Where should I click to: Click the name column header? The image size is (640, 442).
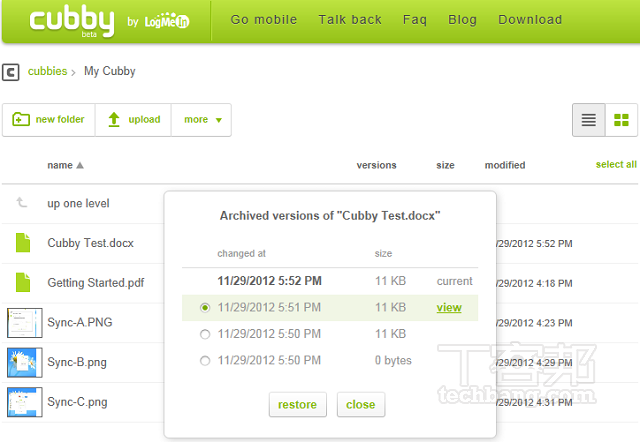click(60, 165)
